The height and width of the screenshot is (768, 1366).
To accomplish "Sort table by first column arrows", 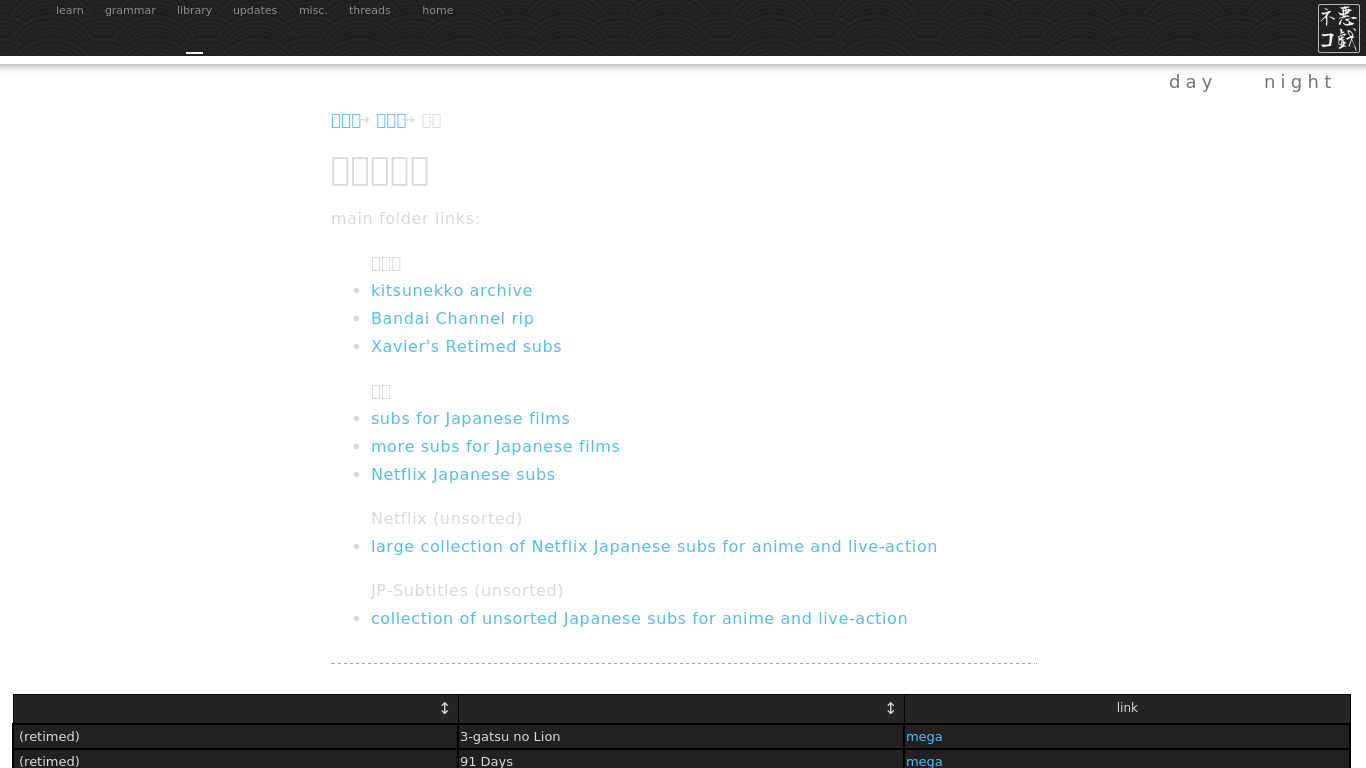I will (445, 708).
